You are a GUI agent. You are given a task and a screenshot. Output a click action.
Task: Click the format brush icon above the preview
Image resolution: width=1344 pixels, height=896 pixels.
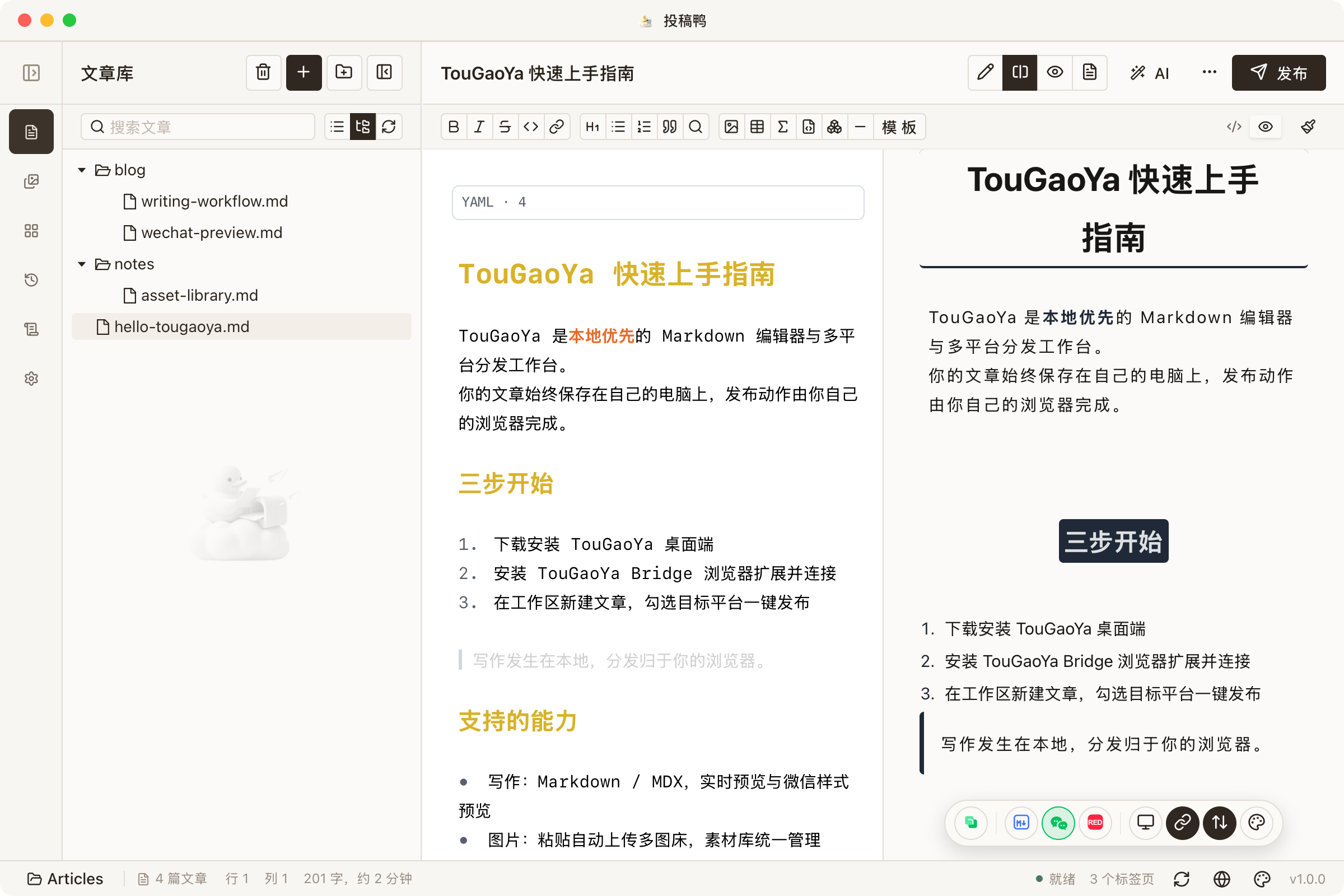coord(1309,127)
